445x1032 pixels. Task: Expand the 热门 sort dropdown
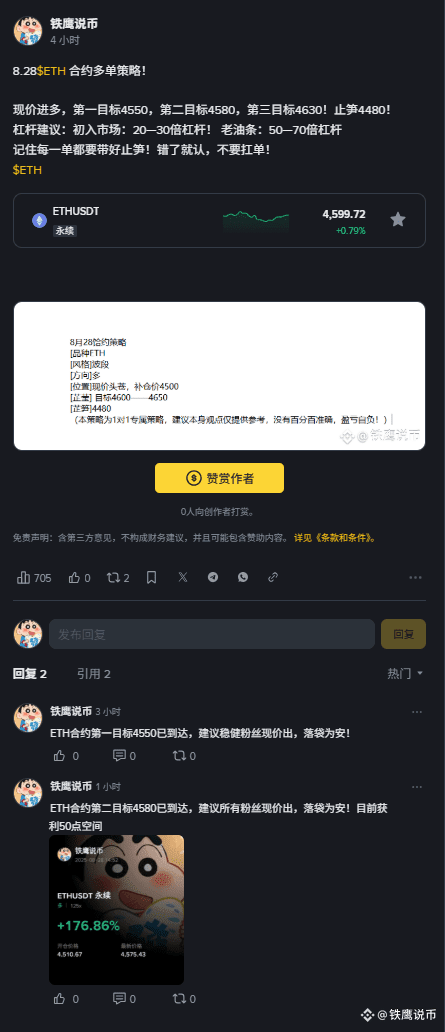(406, 673)
